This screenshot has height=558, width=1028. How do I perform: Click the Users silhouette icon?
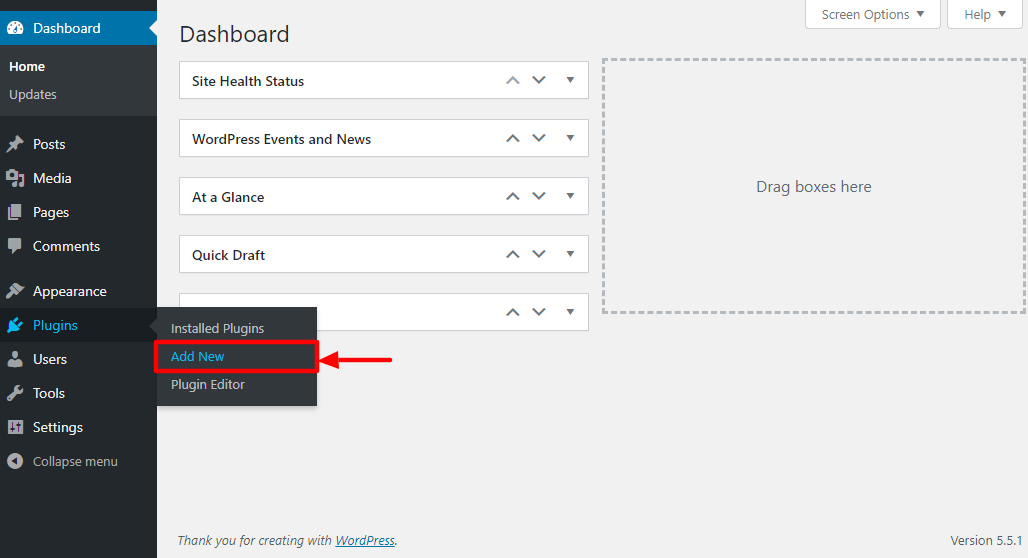[15, 359]
